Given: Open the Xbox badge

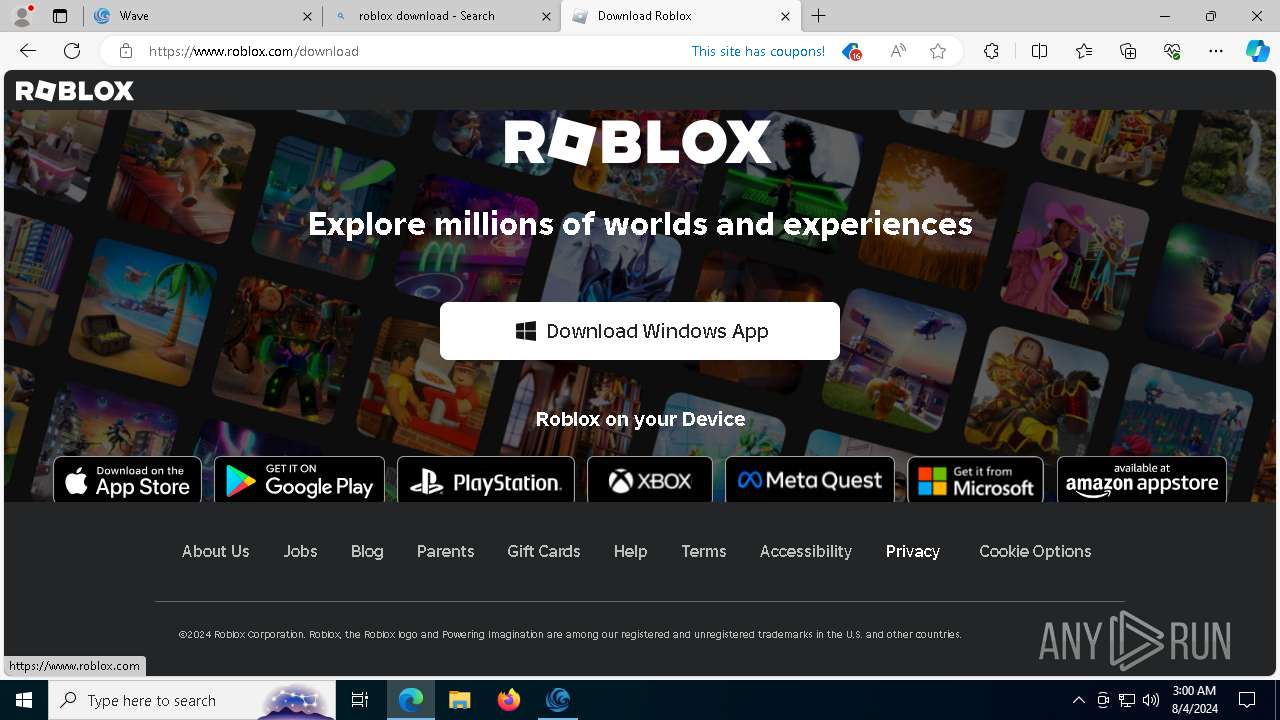Looking at the screenshot, I should (x=650, y=480).
